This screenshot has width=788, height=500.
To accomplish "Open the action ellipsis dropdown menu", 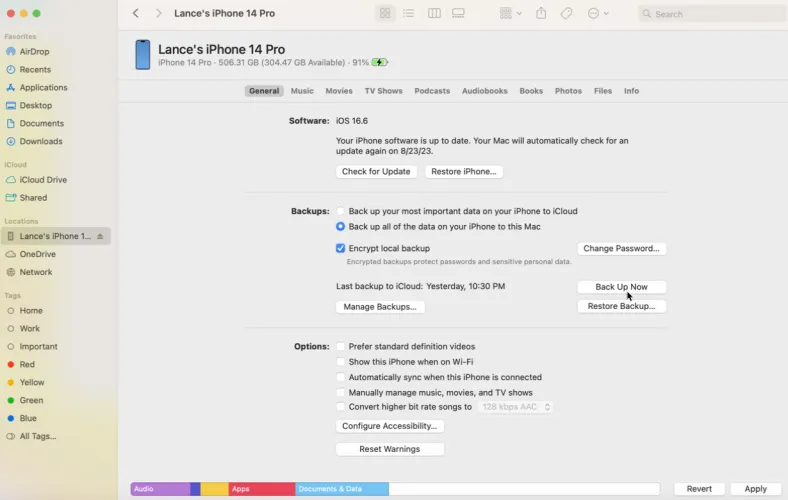I will (x=598, y=14).
